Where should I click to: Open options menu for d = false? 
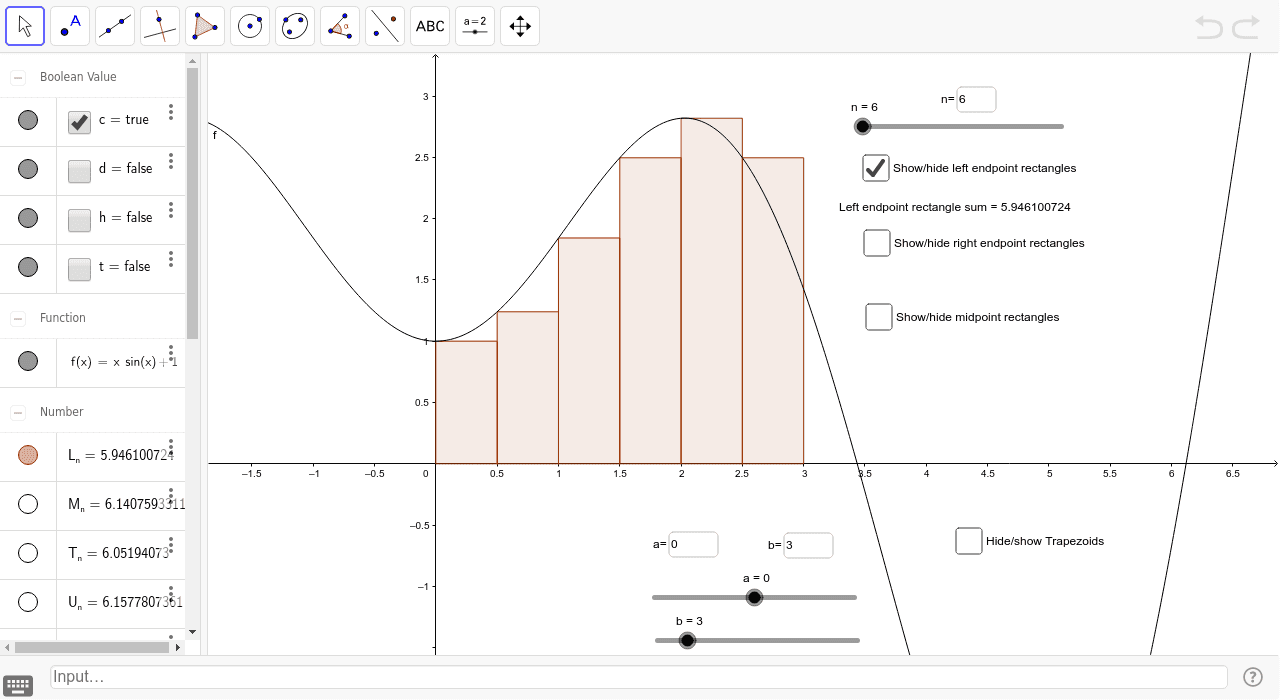[171, 161]
